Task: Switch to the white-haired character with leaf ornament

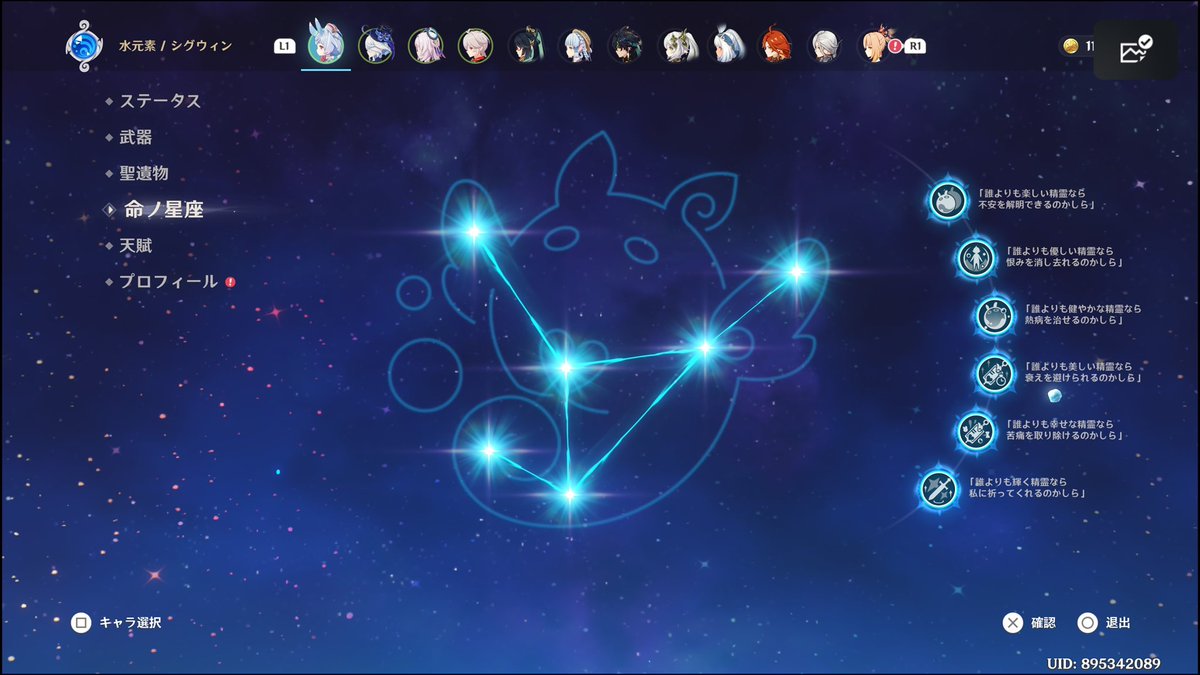Action: 677,45
